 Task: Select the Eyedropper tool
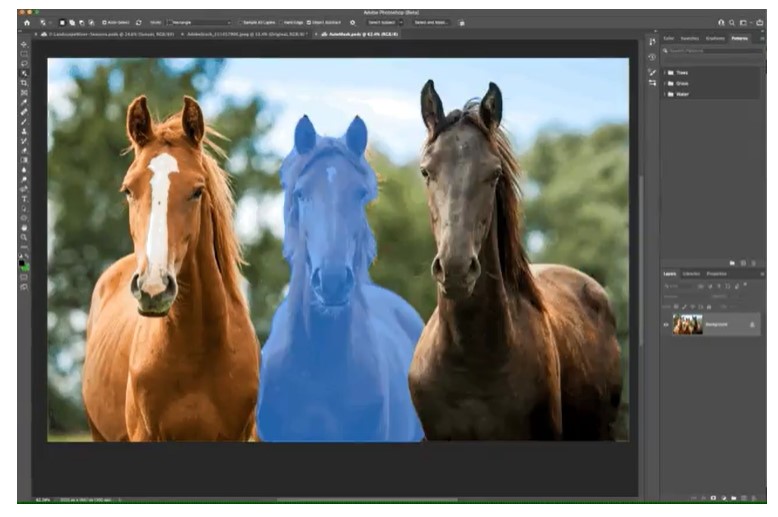pyautogui.click(x=24, y=102)
